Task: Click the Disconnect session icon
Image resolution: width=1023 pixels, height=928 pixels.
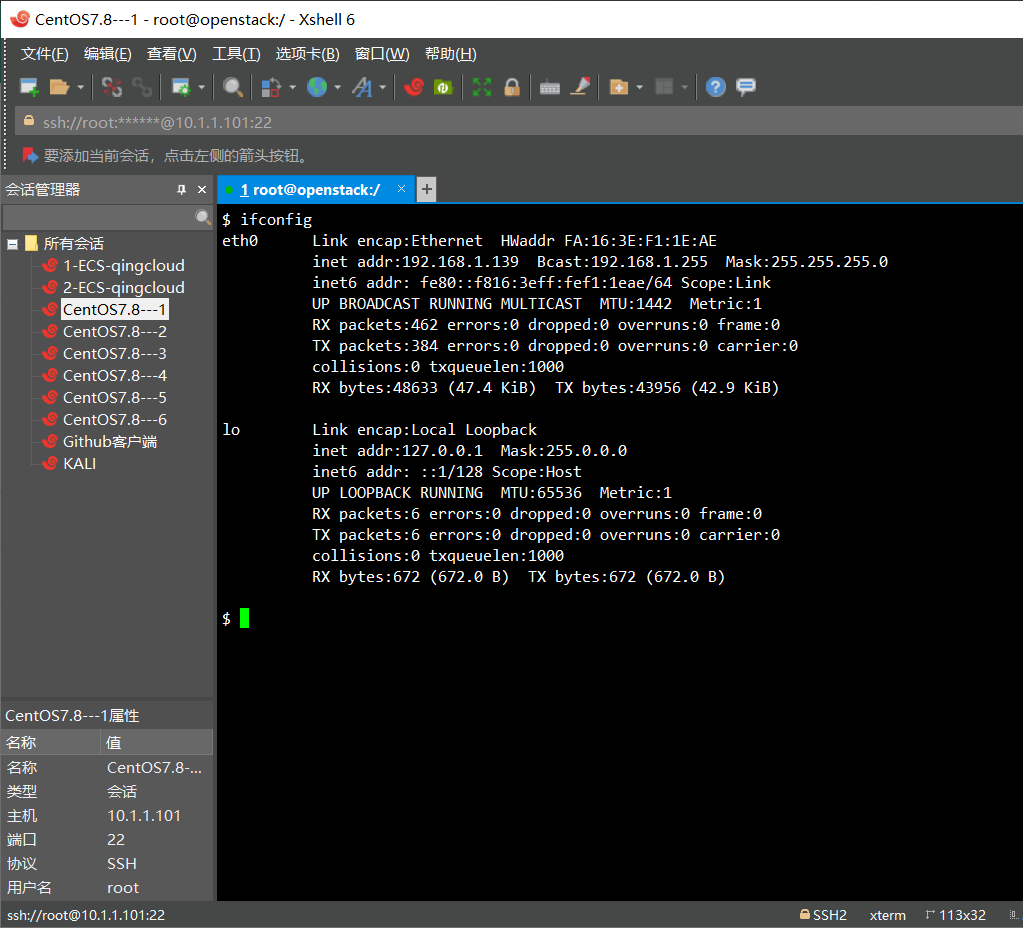Action: tap(111, 88)
